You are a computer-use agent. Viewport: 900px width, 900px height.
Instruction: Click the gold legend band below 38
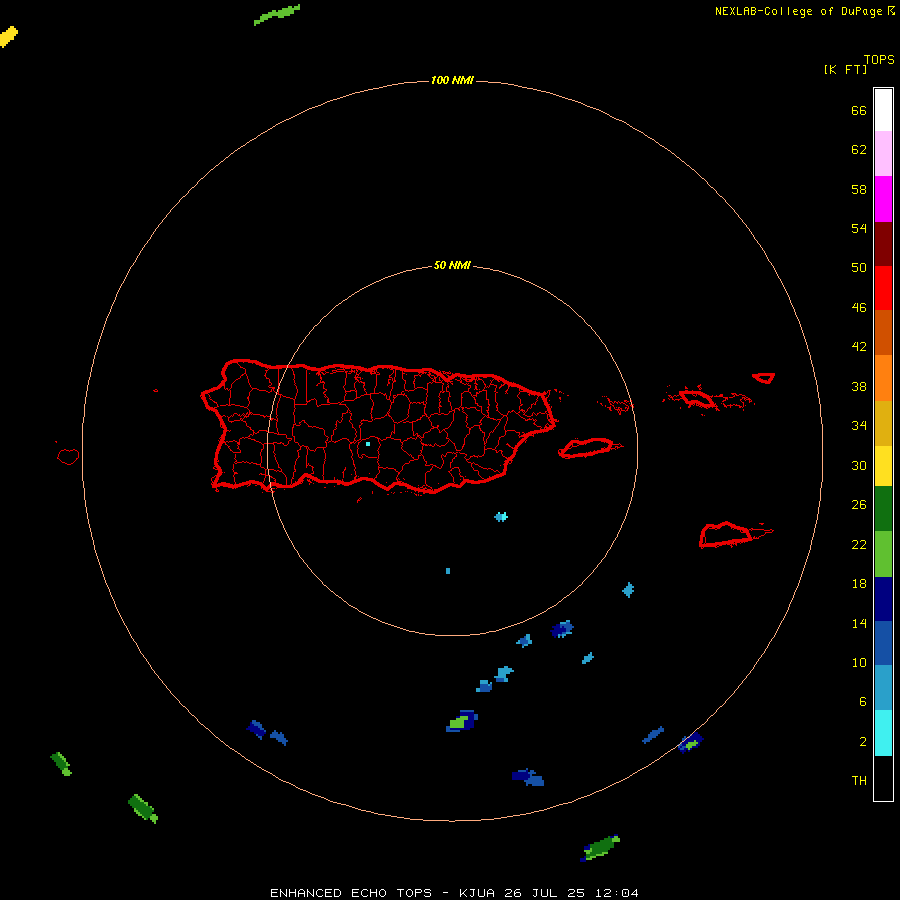[883, 423]
